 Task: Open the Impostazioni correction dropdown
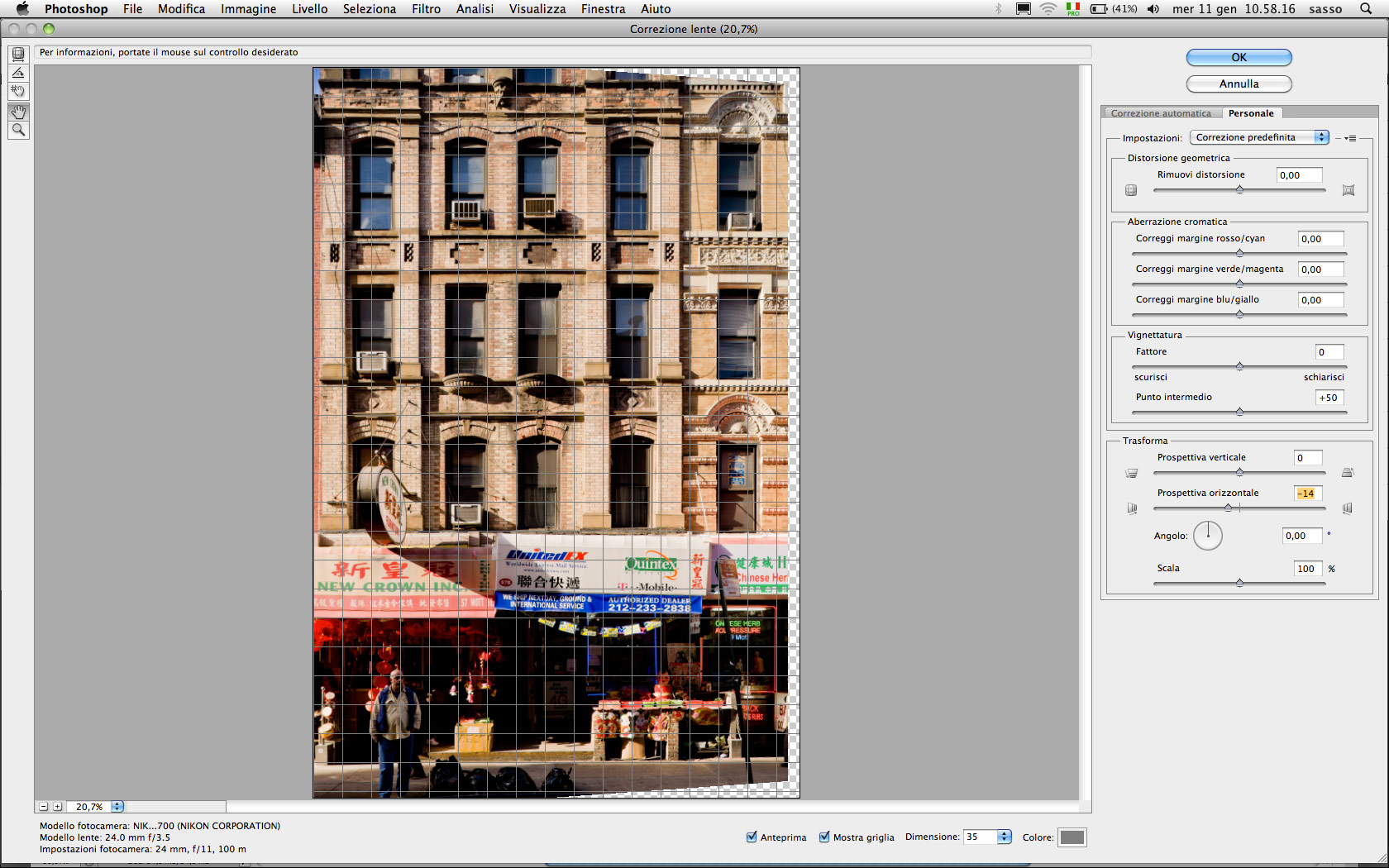point(1259,137)
